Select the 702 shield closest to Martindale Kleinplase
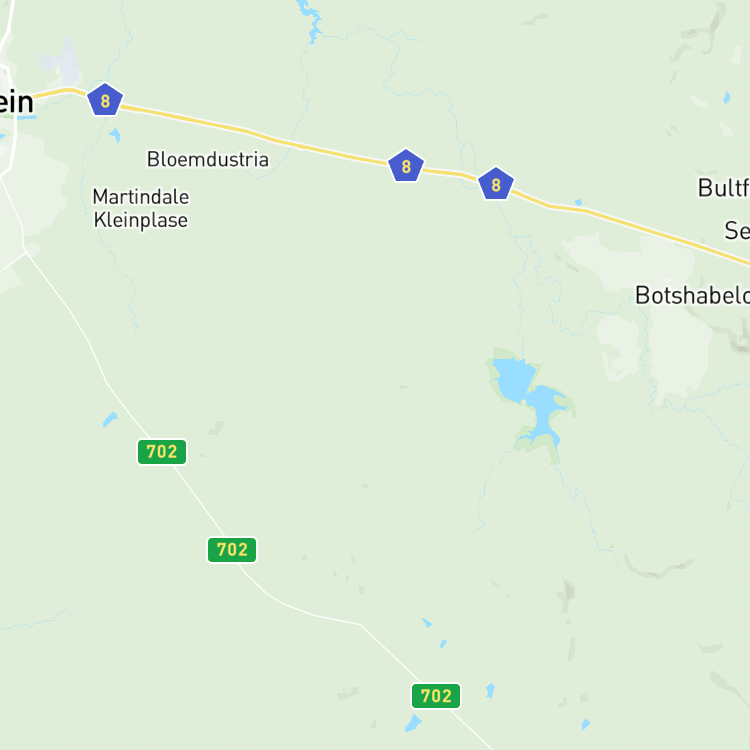Viewport: 750px width, 750px height. tap(162, 452)
